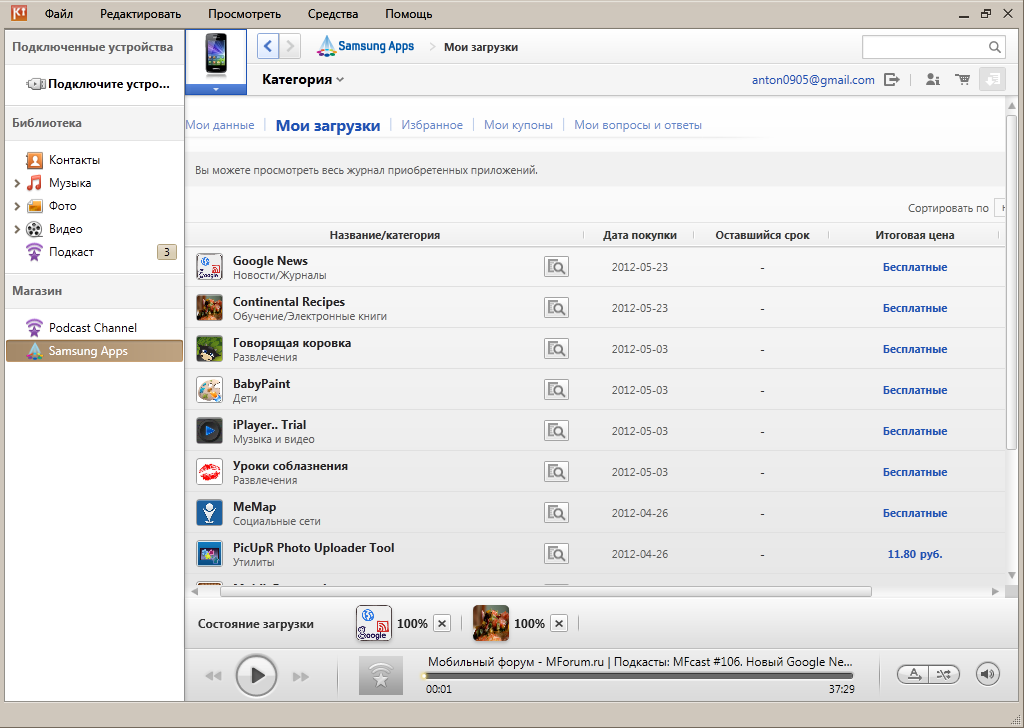Screen dimensions: 1024x728
Task: Click the Google News app icon in list
Action: (x=210, y=267)
